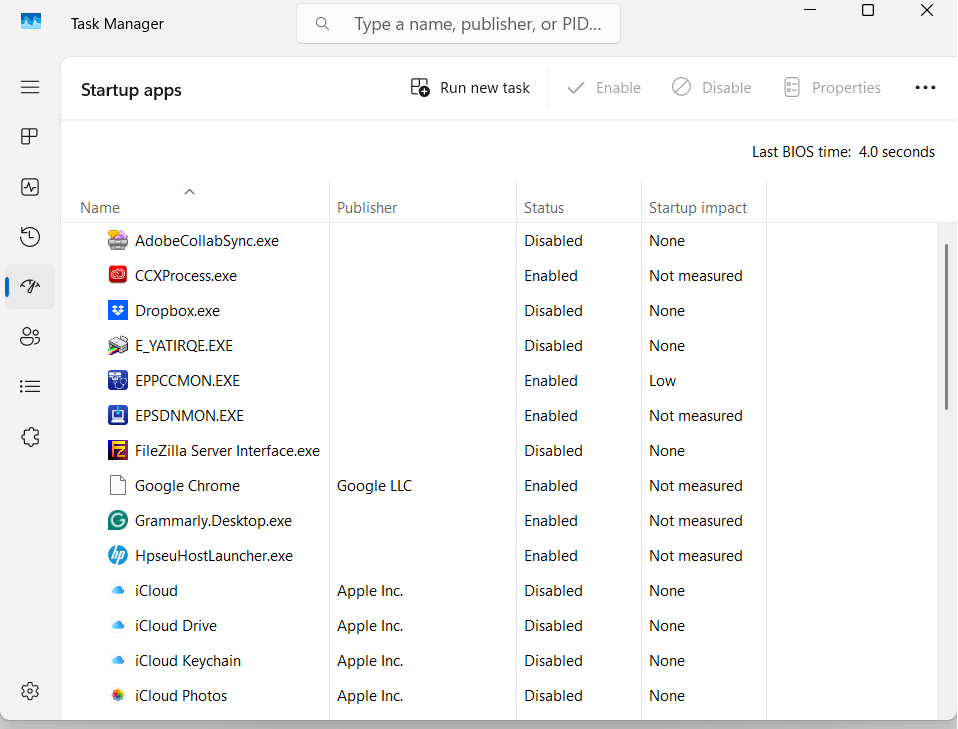Sort by the Startup impact column header
Image resolution: width=958 pixels, height=729 pixels.
click(x=698, y=208)
